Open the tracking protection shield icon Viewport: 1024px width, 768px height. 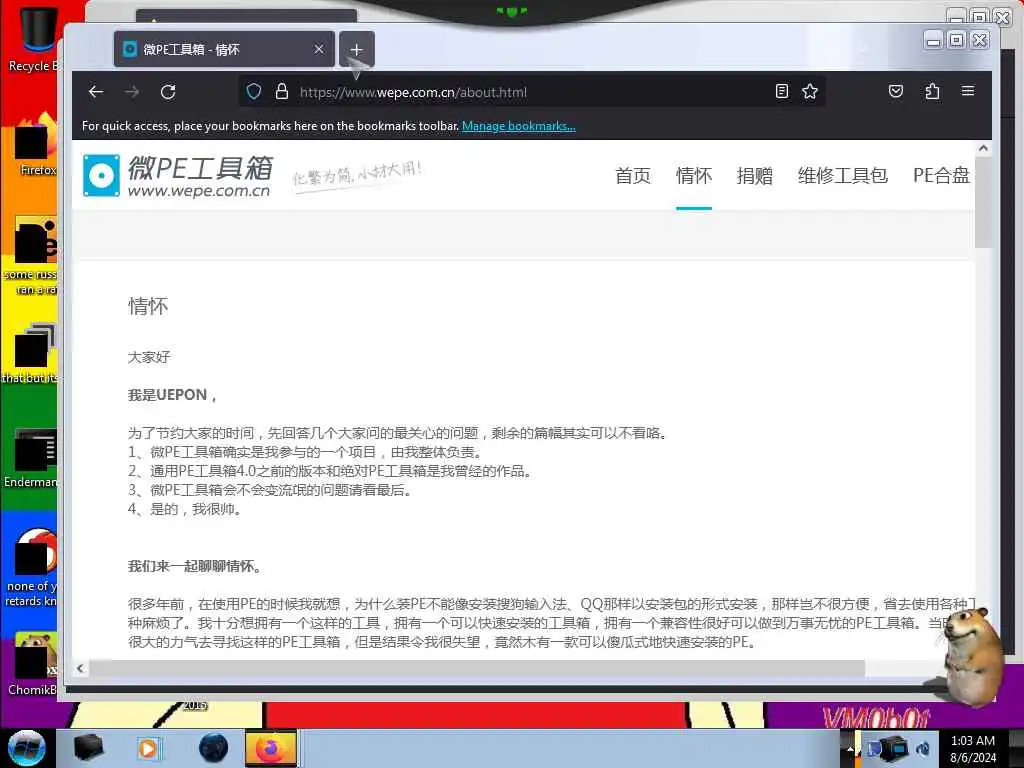(254, 91)
